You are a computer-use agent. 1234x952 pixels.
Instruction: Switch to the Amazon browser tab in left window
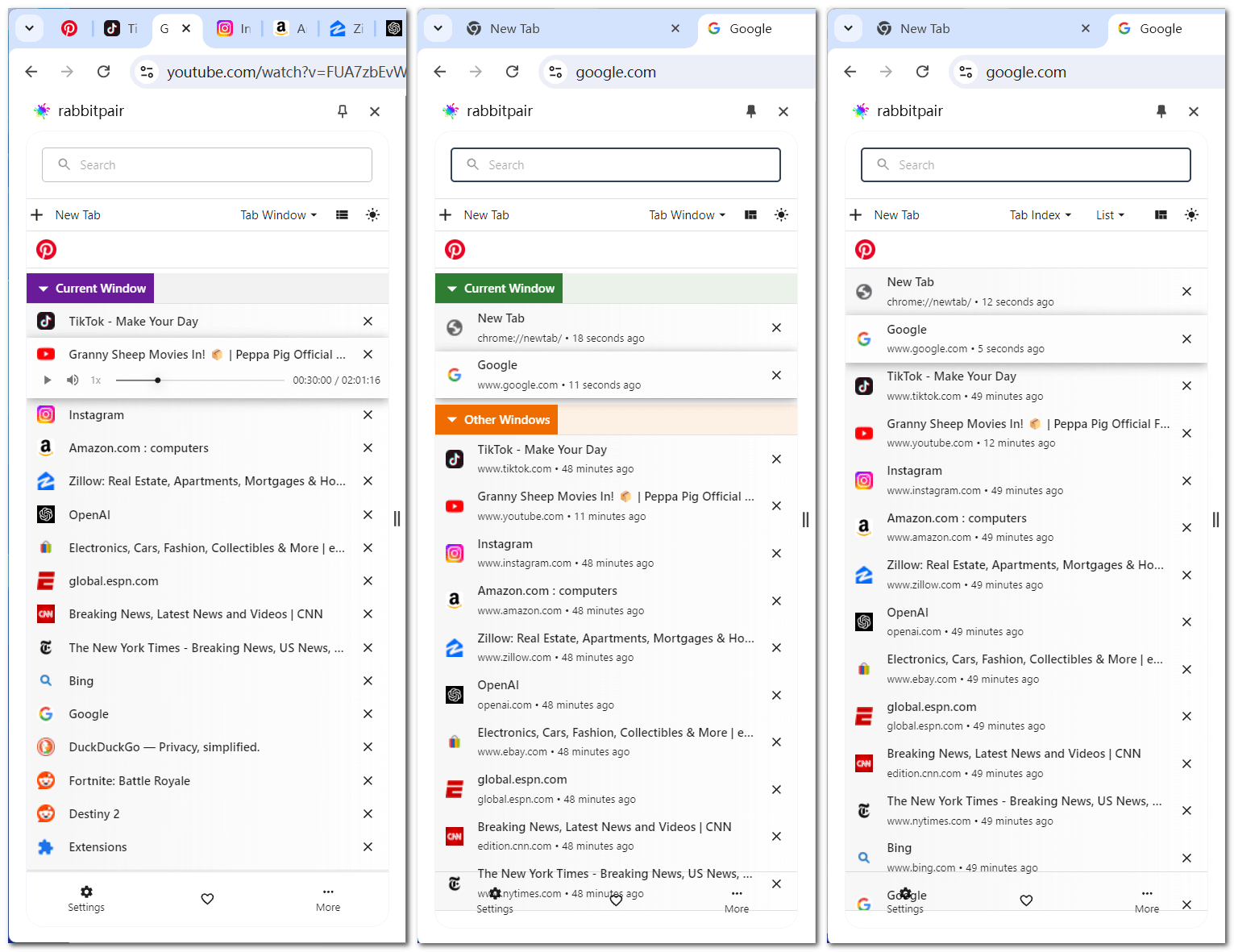pos(290,28)
